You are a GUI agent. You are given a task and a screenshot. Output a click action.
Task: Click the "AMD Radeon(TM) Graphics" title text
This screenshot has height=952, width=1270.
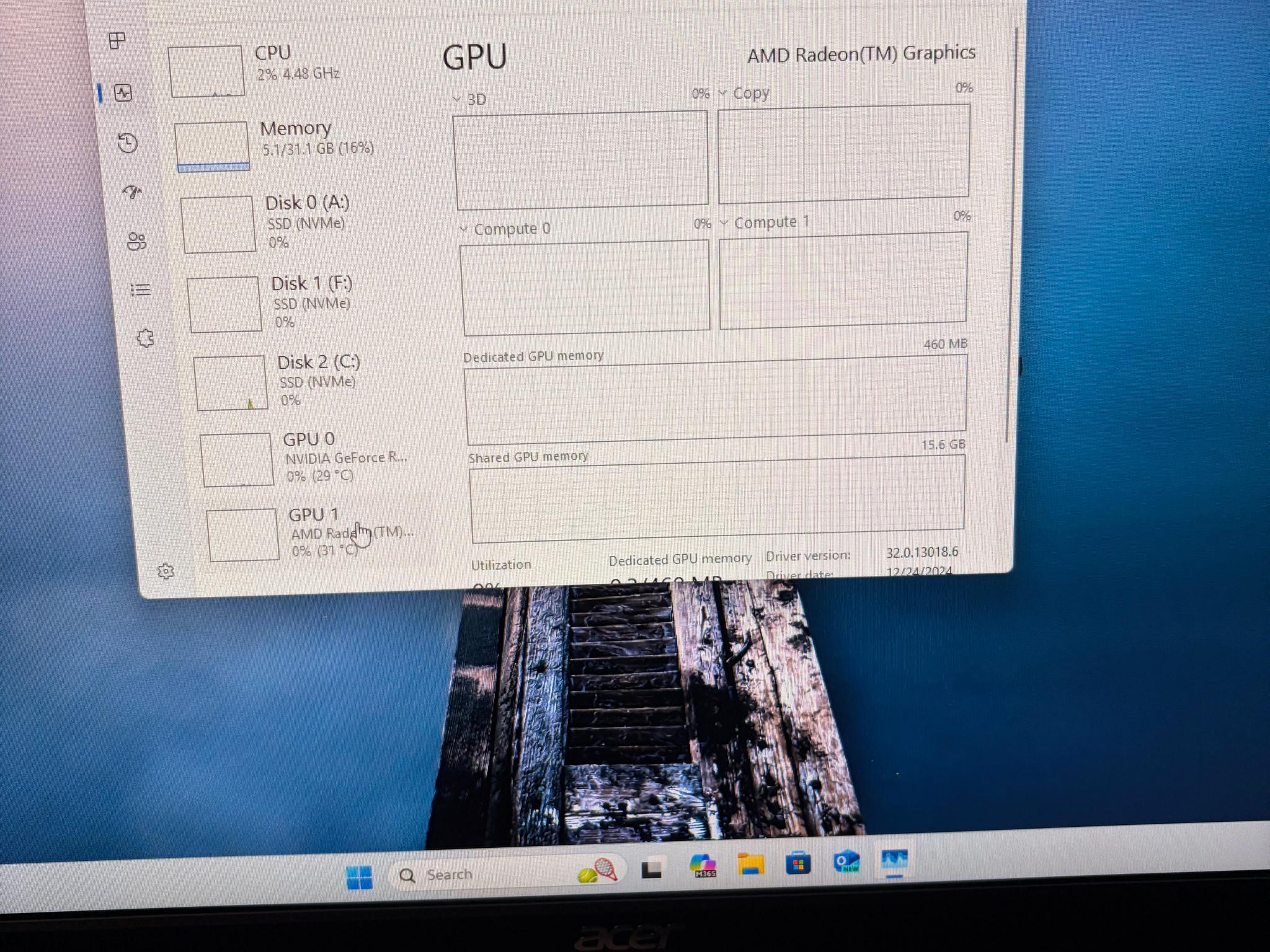[x=861, y=54]
